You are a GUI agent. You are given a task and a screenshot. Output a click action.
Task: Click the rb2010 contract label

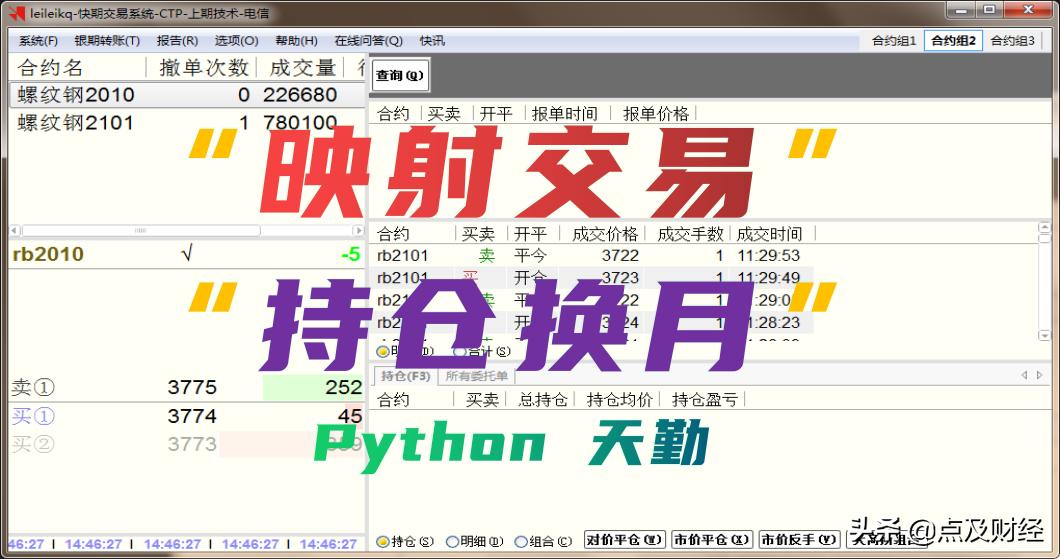click(48, 254)
